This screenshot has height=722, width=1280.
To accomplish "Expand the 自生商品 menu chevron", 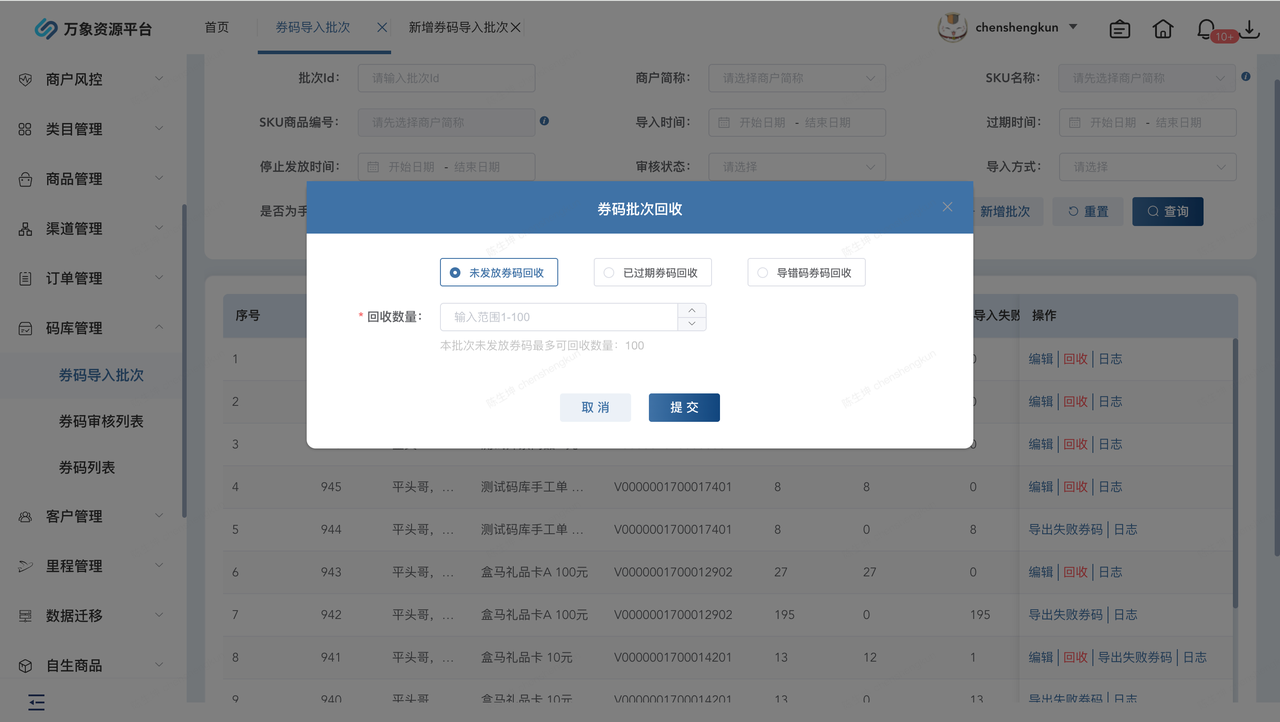I will pos(159,666).
